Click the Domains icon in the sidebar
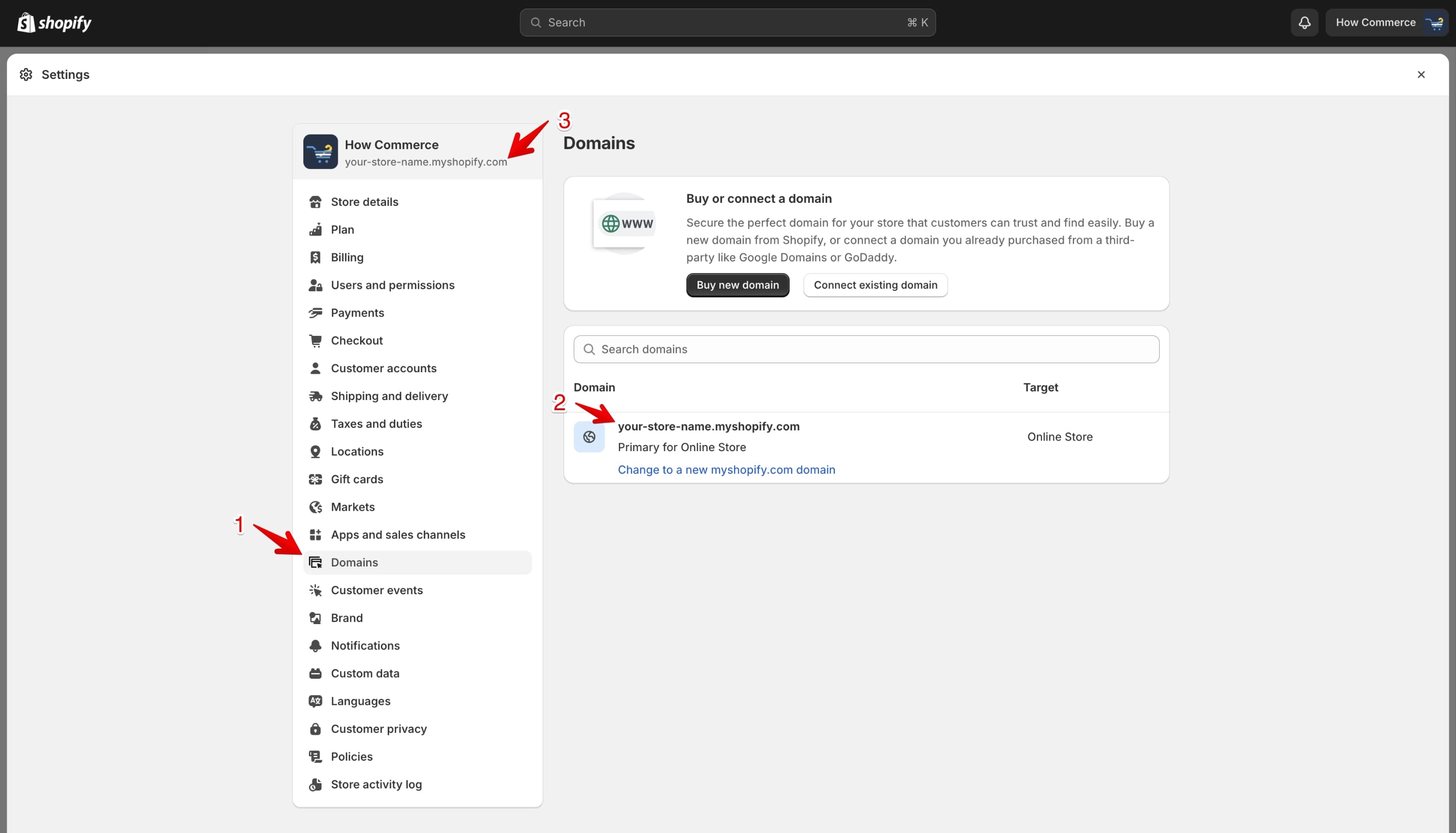 coord(315,562)
